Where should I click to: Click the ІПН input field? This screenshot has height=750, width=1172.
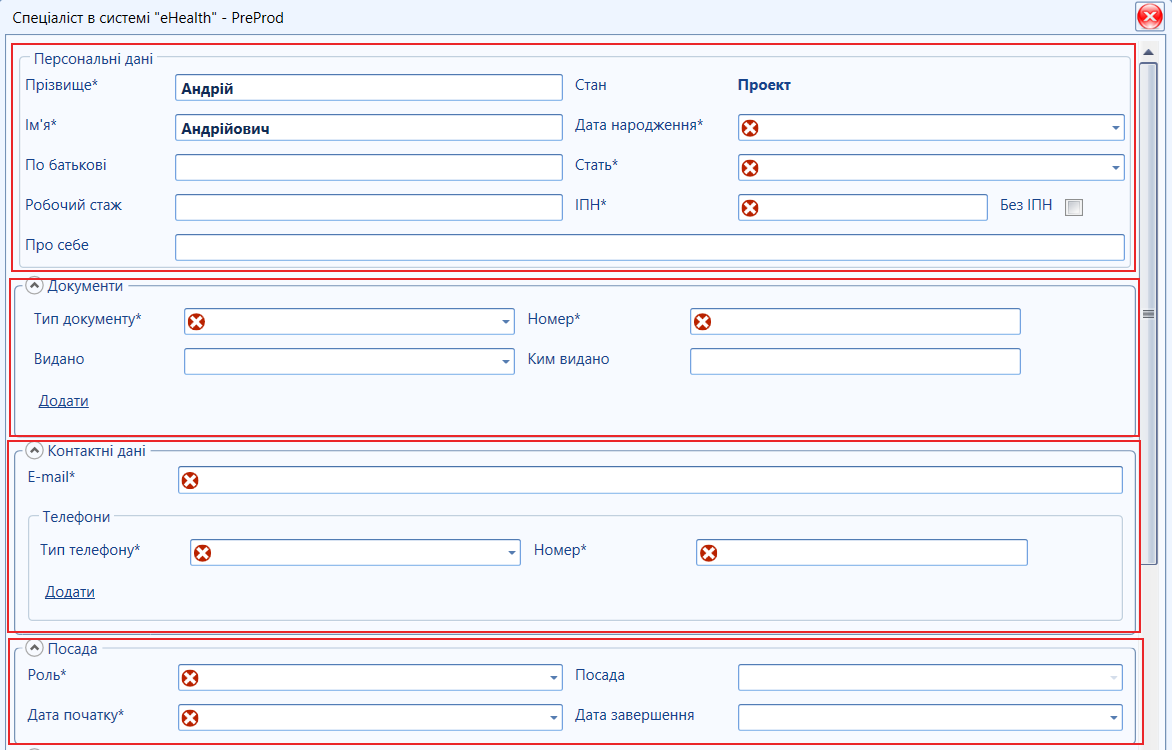(x=863, y=208)
